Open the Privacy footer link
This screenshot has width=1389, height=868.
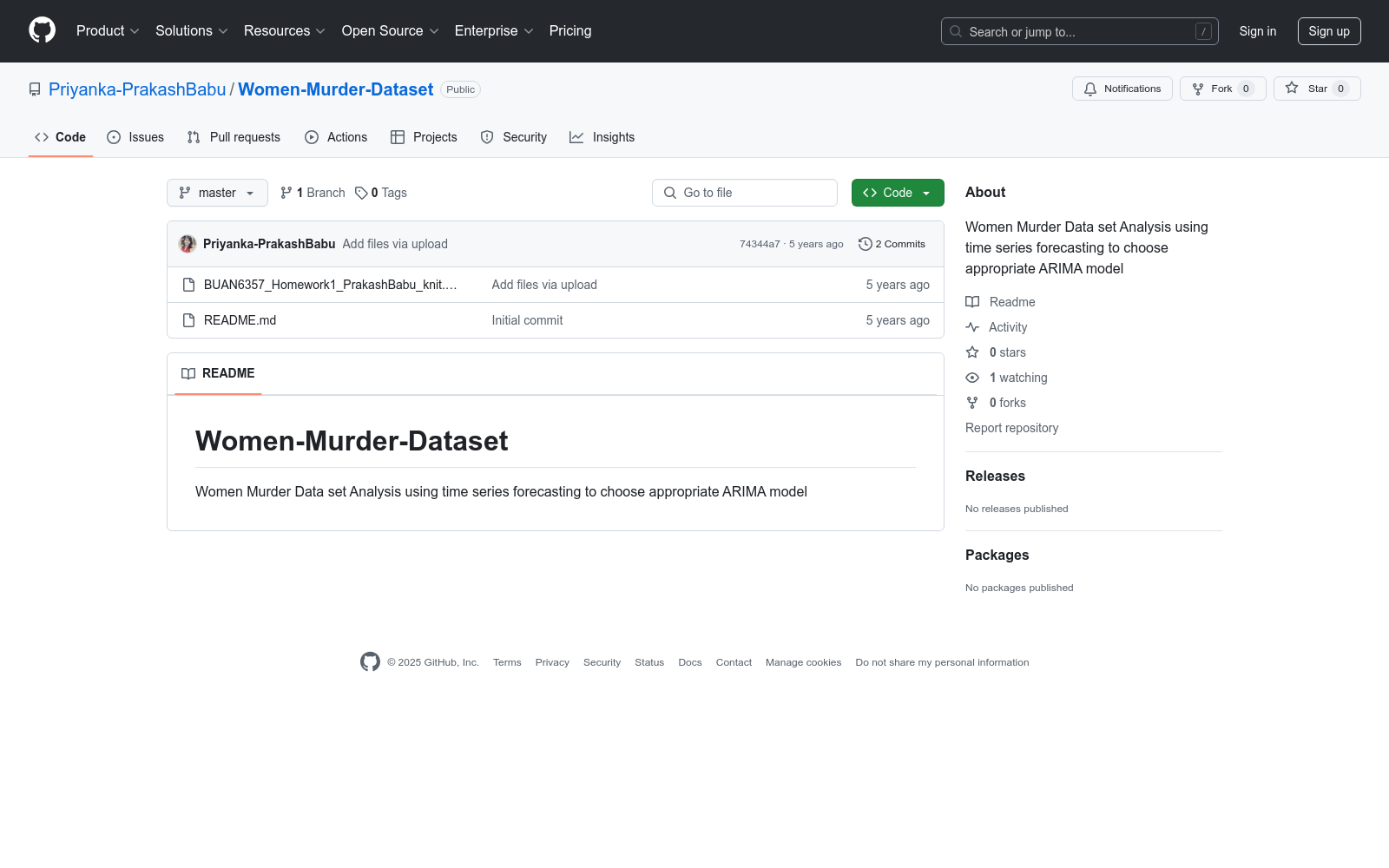point(552,662)
